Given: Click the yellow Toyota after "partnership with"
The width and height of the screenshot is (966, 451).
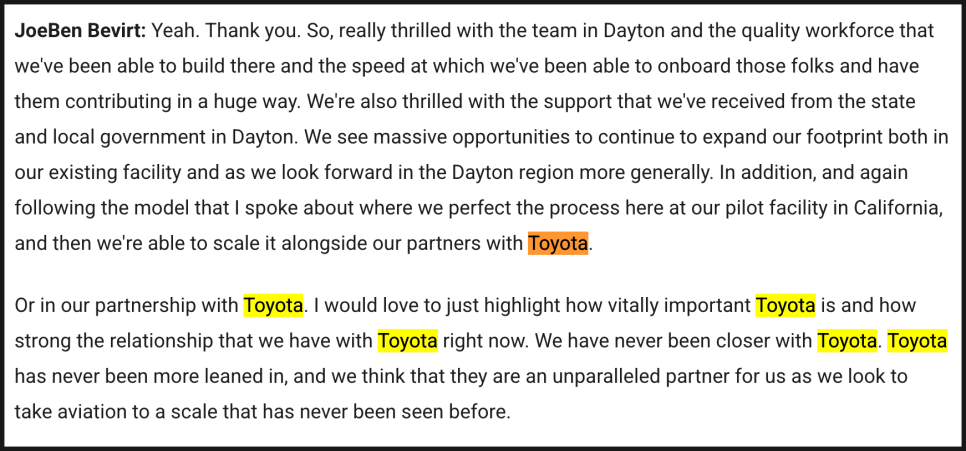Looking at the screenshot, I should point(273,305).
